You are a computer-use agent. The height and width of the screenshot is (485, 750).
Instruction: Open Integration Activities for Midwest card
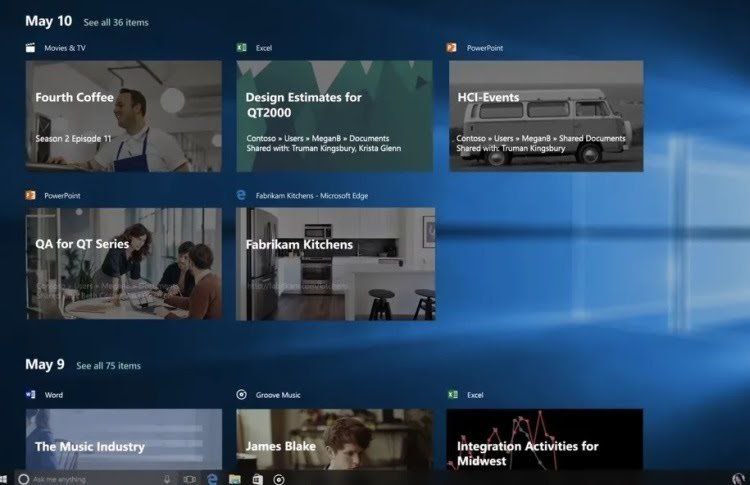pos(544,439)
